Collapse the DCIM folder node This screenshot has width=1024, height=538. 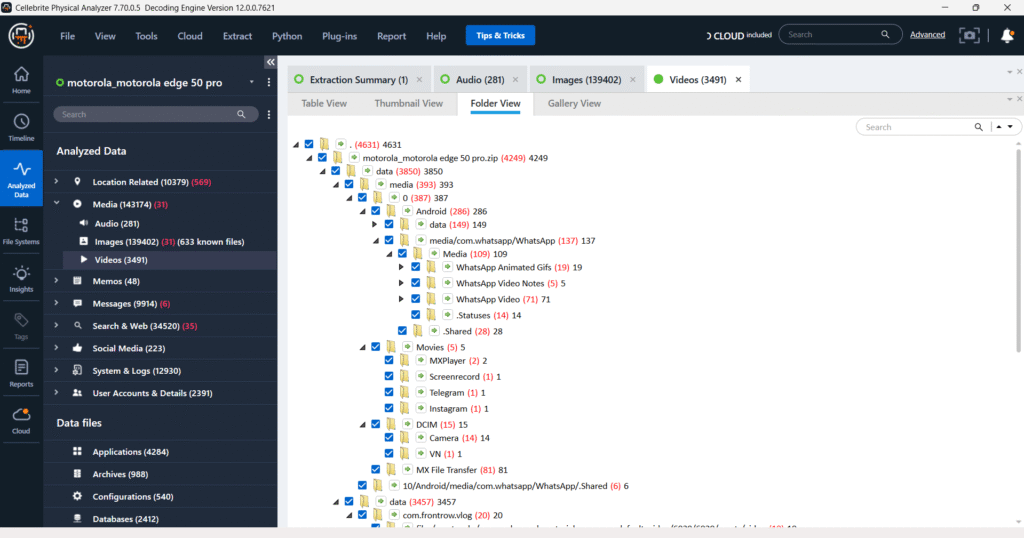tap(362, 424)
